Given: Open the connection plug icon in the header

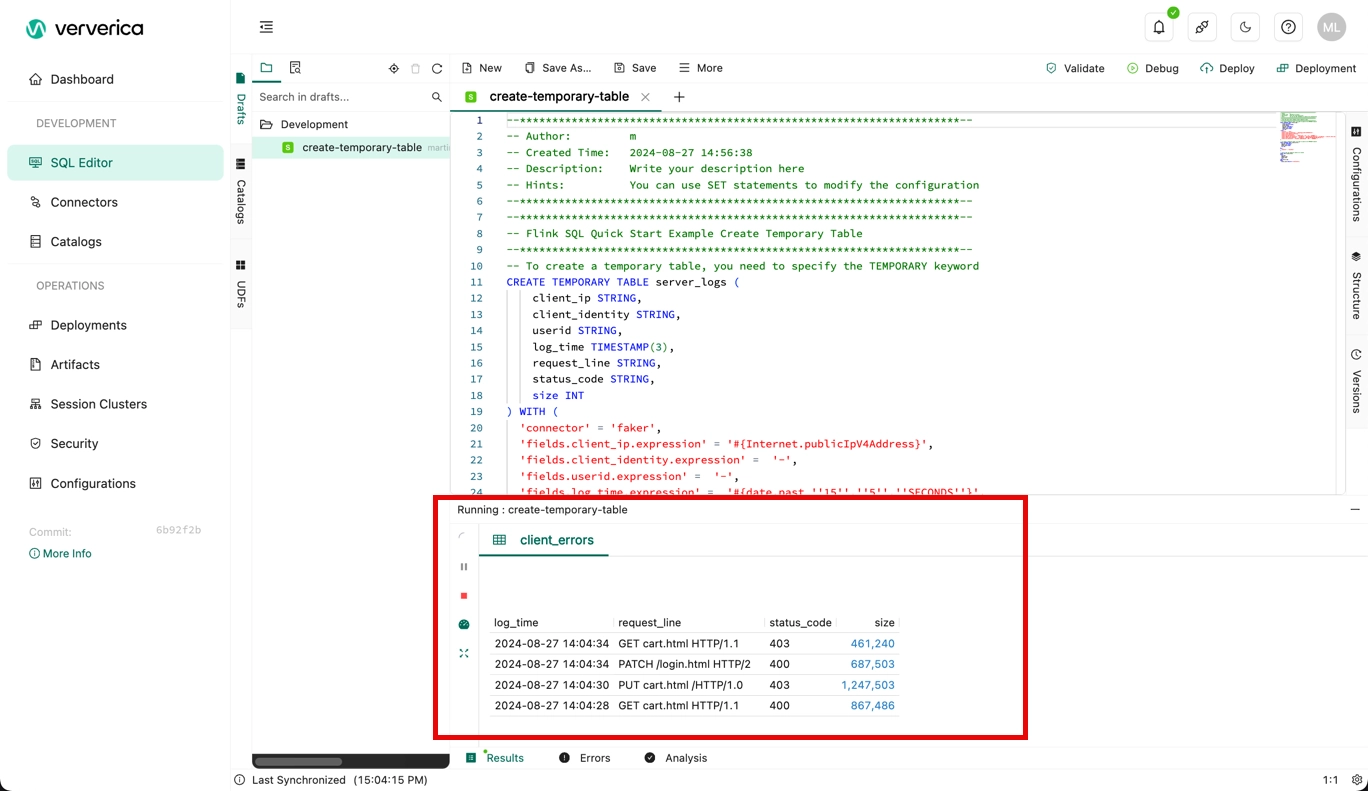Looking at the screenshot, I should coord(1202,27).
